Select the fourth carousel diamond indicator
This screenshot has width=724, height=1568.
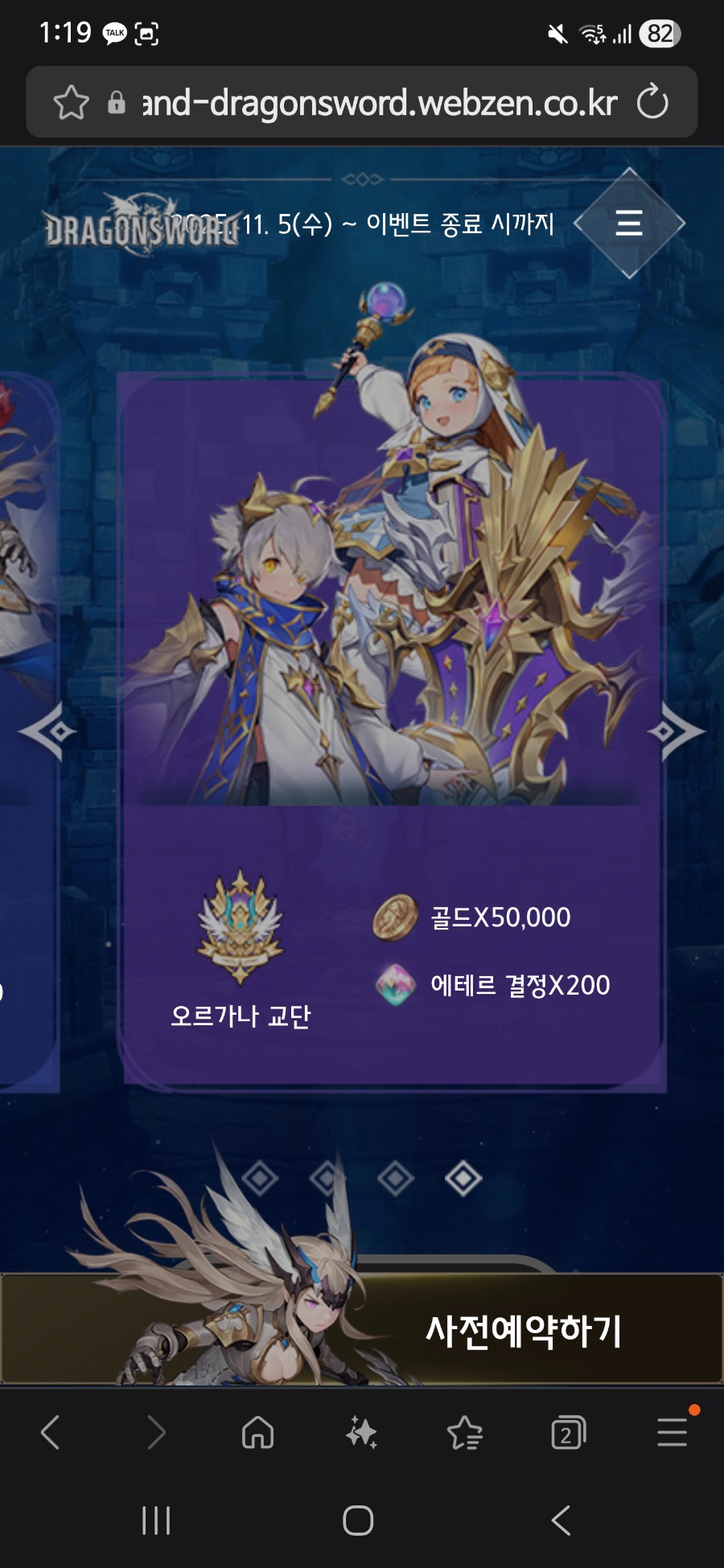point(463,1180)
